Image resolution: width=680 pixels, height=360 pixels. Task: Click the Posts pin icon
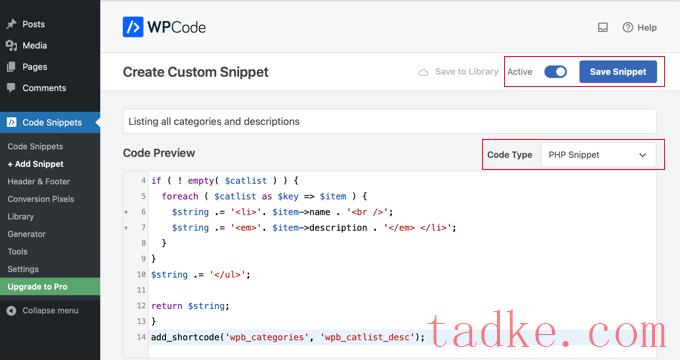11,24
